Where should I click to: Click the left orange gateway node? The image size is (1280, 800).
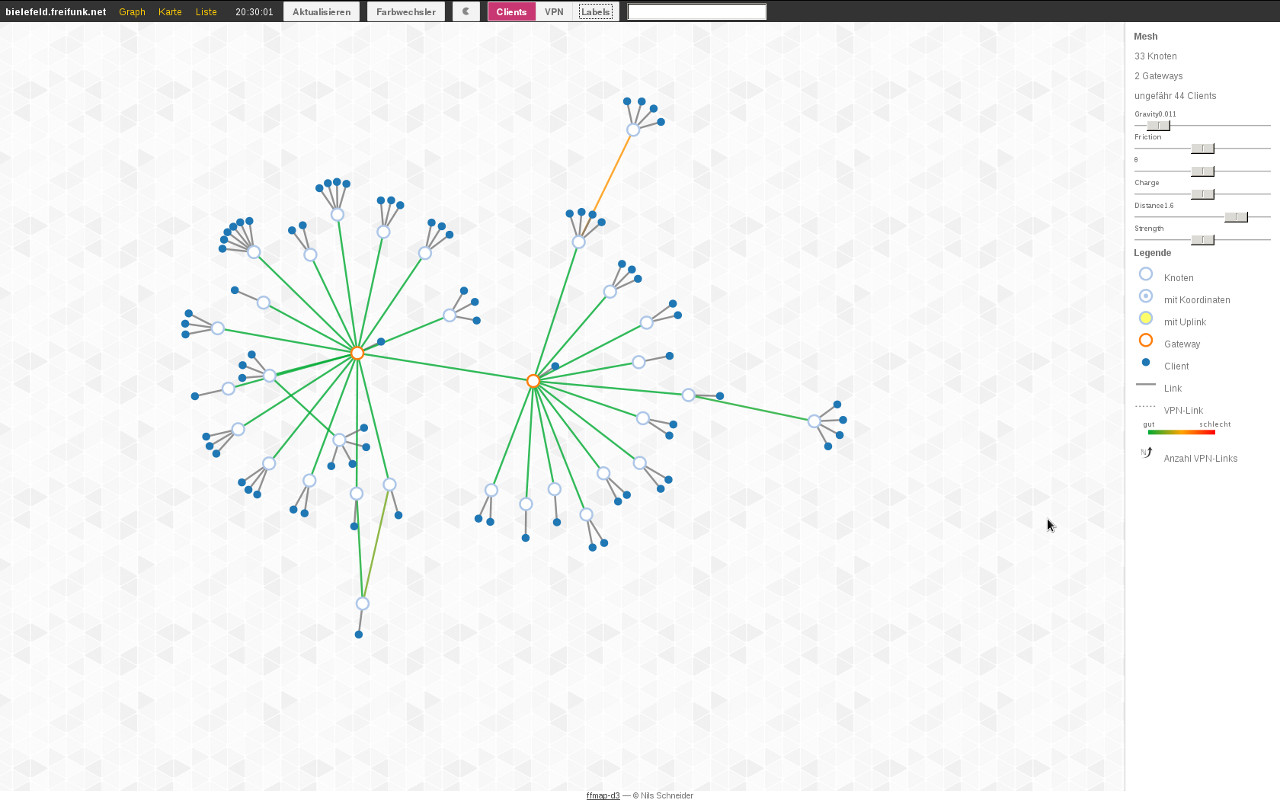357,353
